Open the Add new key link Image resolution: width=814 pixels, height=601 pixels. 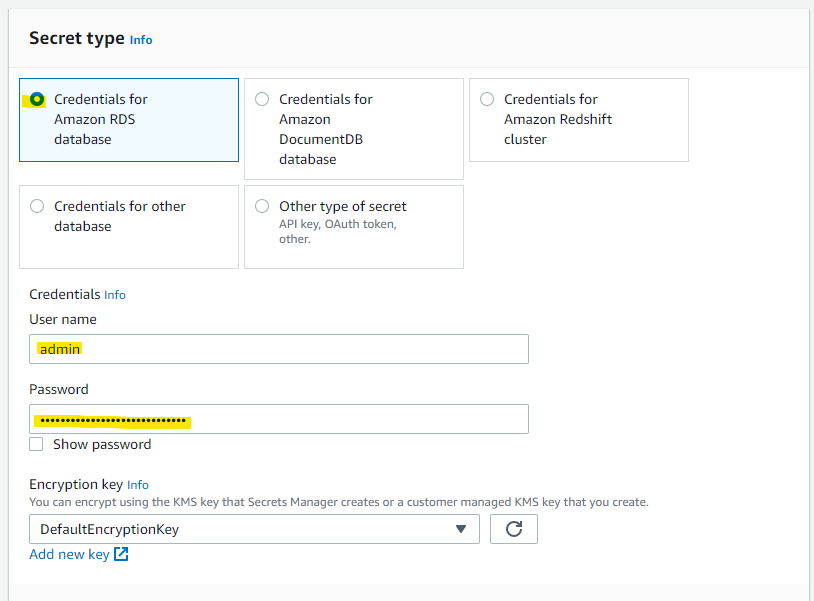(69, 554)
